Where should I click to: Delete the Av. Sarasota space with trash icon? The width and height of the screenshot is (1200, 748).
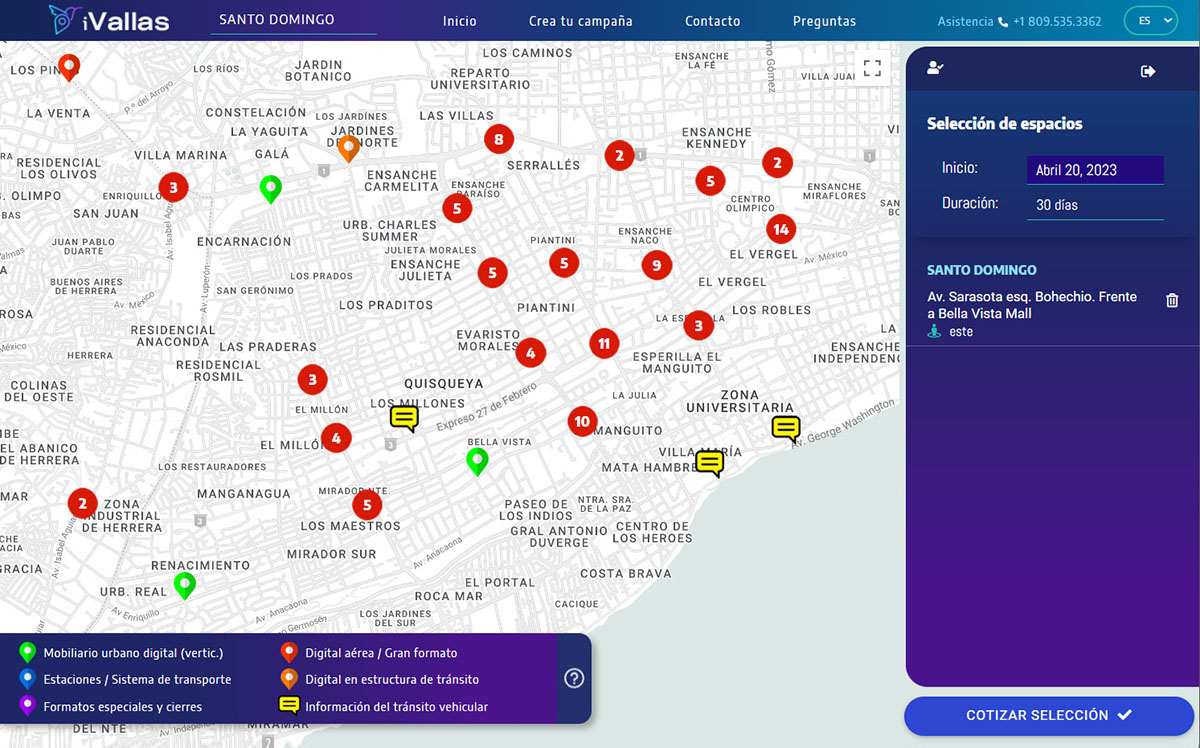[1172, 300]
